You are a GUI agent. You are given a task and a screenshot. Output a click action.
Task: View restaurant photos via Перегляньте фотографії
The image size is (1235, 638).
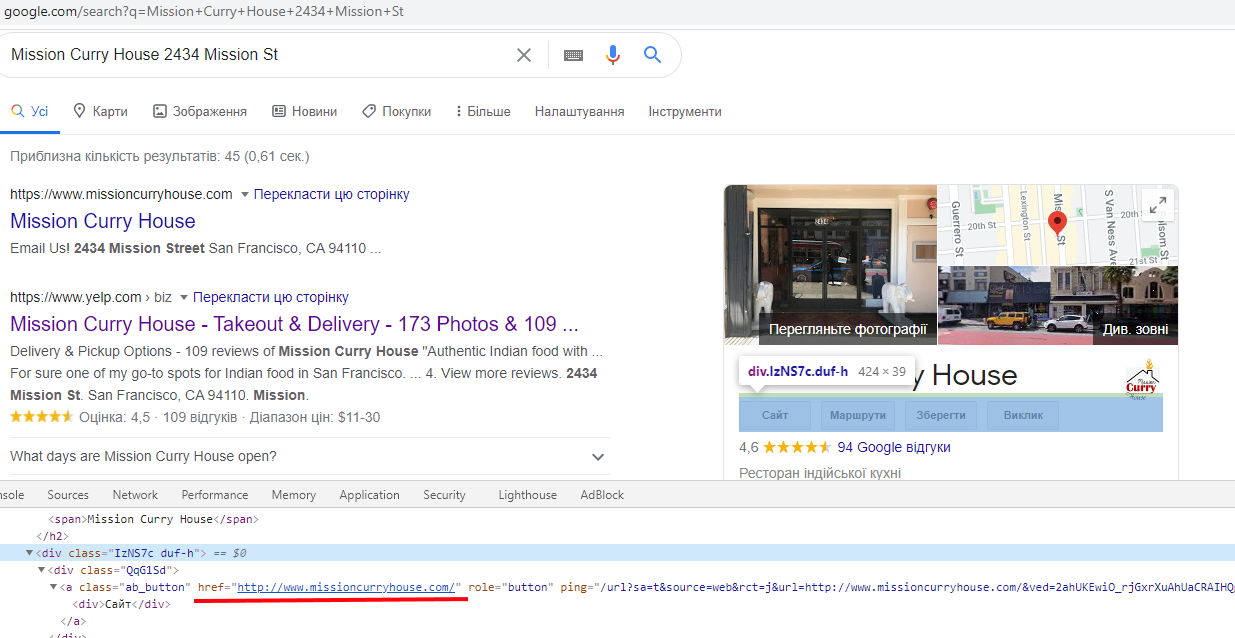coord(848,329)
